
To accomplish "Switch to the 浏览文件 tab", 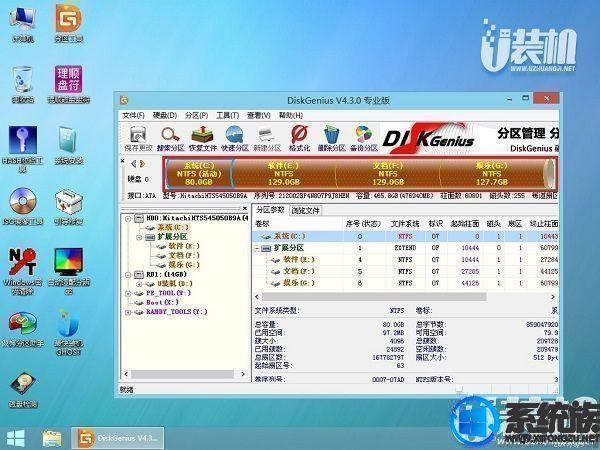I will [x=306, y=211].
